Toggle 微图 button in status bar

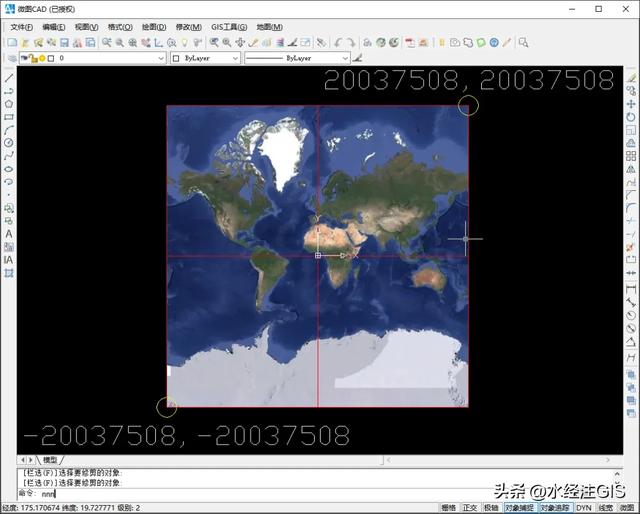[627, 507]
